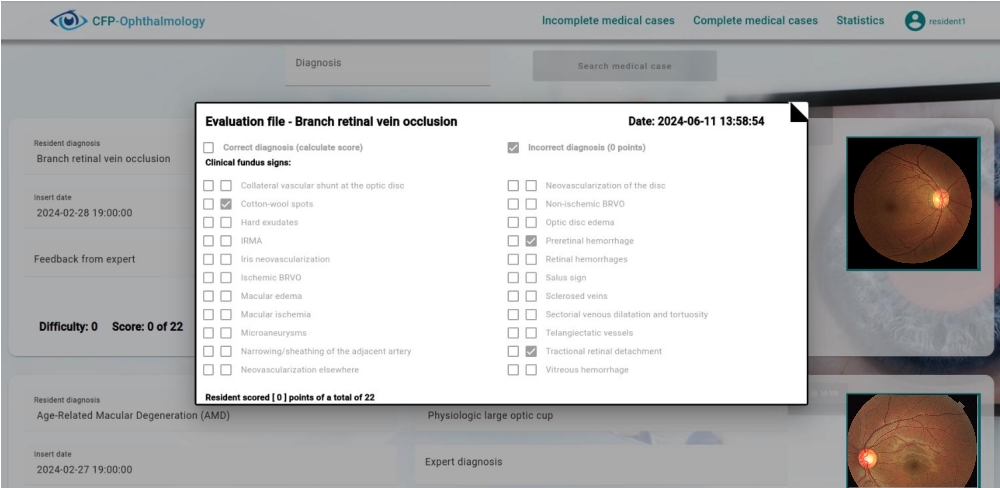Click the CFP-Ophthalmology eye logo icon

tap(68, 20)
